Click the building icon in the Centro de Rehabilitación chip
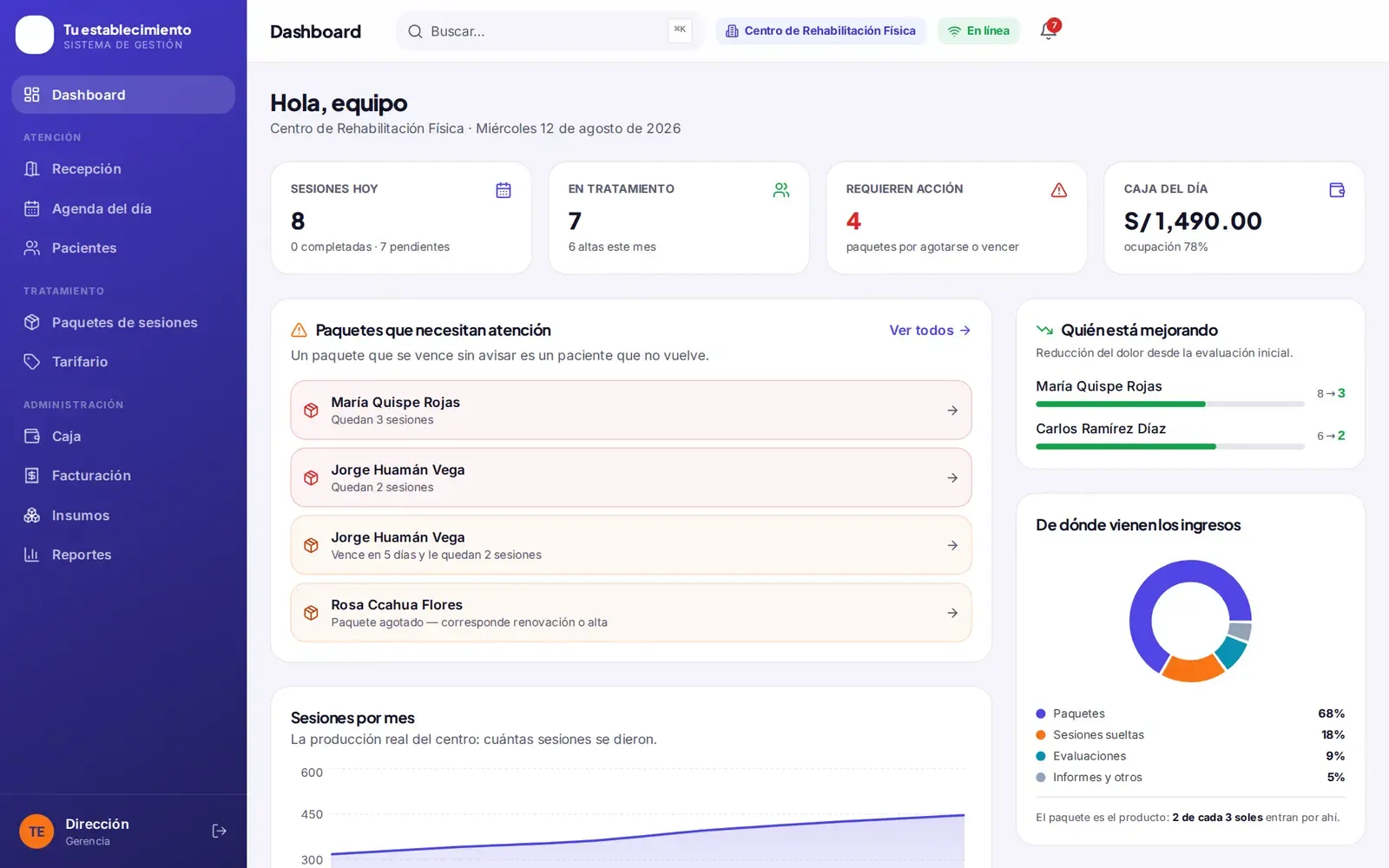1389x868 pixels. (732, 31)
